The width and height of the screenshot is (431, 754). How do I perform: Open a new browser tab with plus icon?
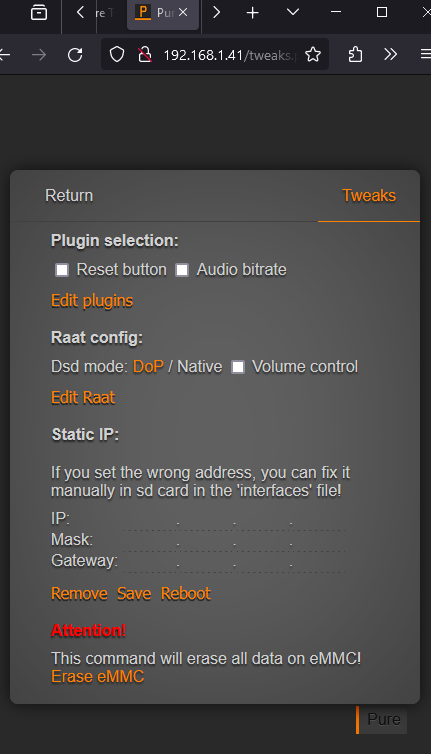[253, 13]
